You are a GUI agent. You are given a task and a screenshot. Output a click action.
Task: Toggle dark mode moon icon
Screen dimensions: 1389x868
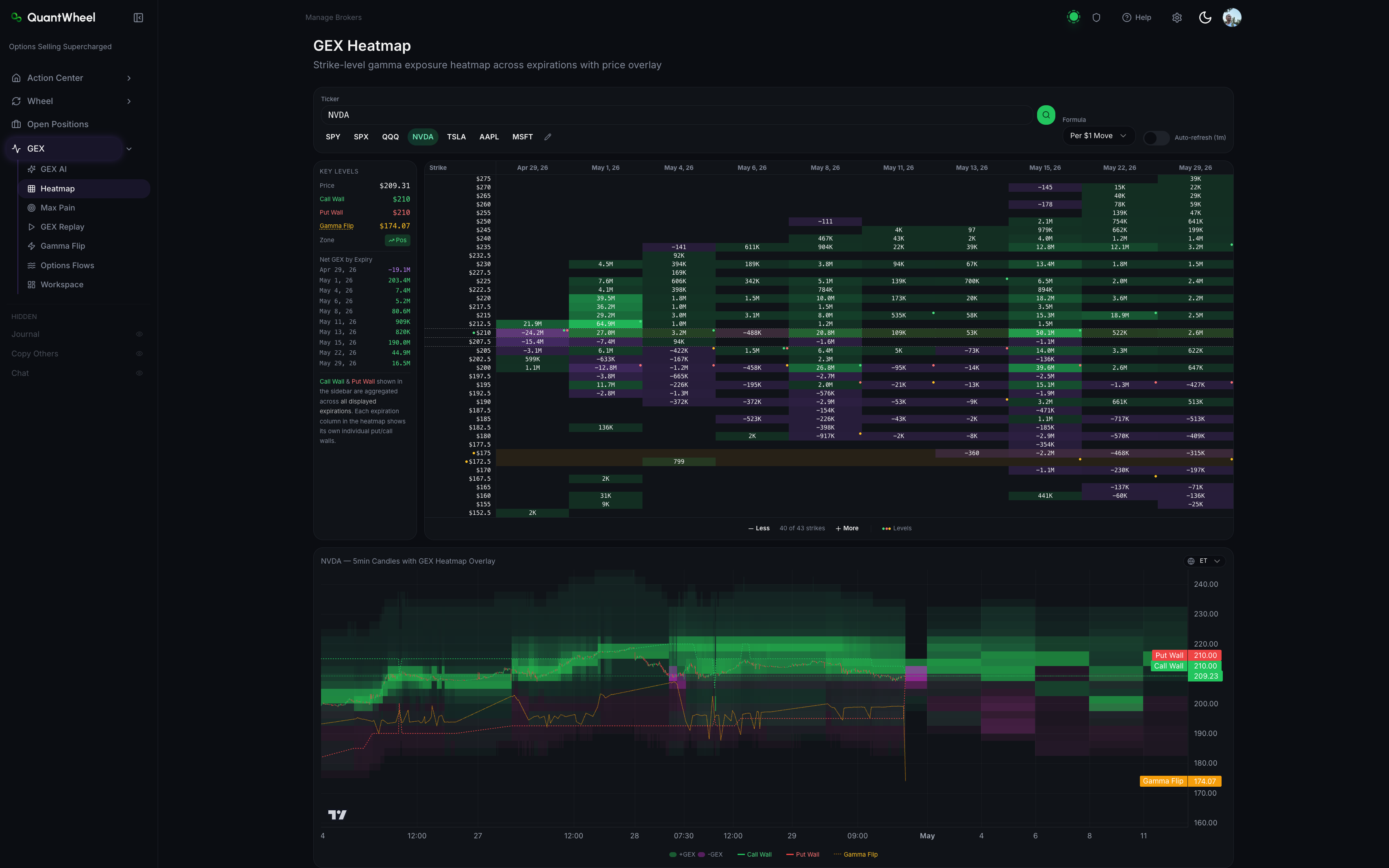pyautogui.click(x=1205, y=17)
